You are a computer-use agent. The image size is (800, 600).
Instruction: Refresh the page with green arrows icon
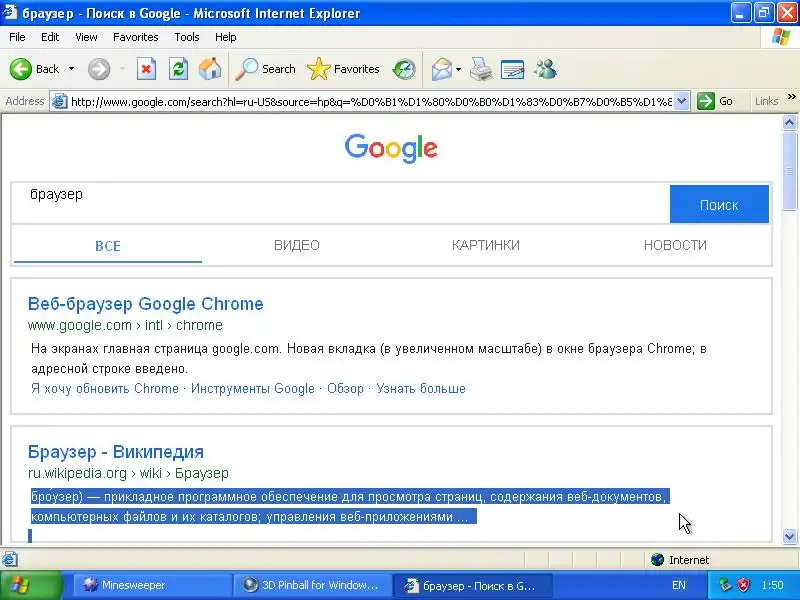click(179, 69)
